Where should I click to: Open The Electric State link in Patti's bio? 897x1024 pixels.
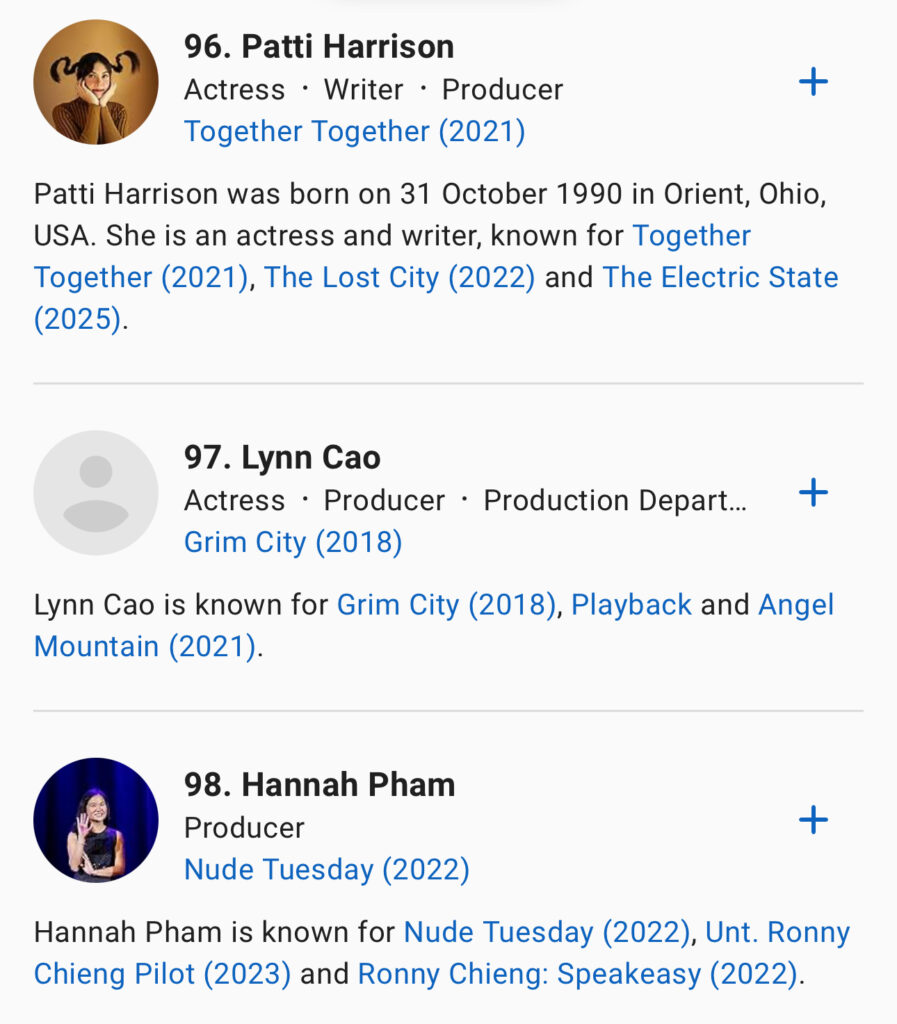(720, 277)
